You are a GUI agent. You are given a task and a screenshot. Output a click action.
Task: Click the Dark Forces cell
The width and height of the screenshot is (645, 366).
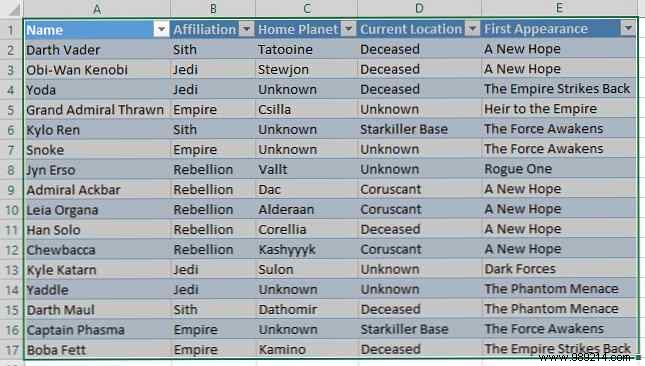pyautogui.click(x=559, y=269)
